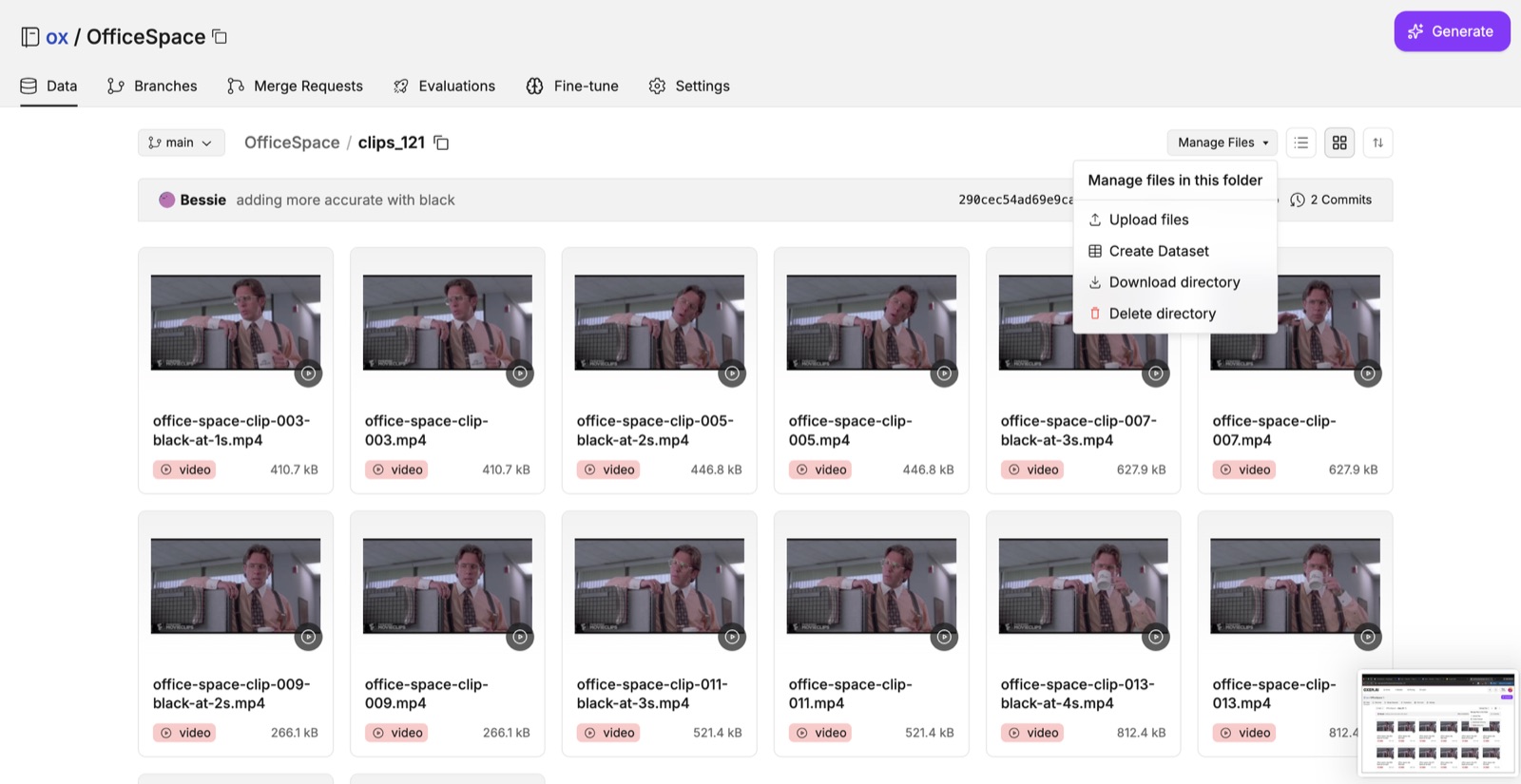
Task: Open the Evaluations tab
Action: click(444, 86)
